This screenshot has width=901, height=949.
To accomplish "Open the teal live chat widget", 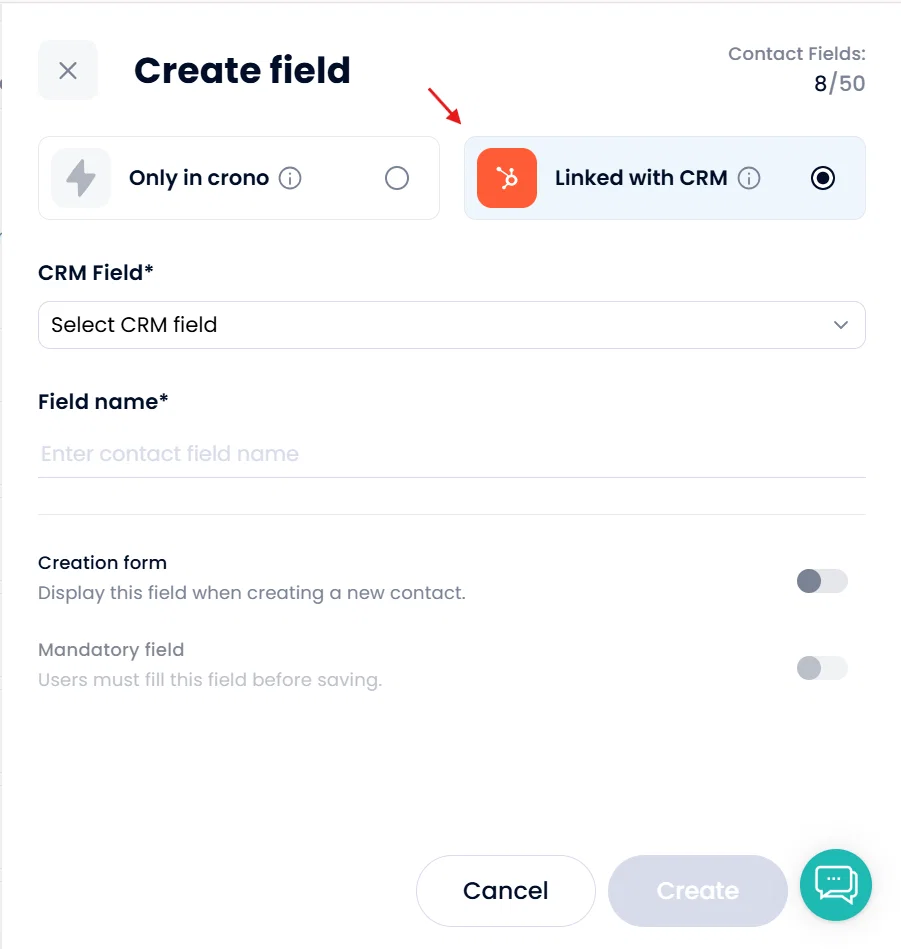I will point(836,885).
